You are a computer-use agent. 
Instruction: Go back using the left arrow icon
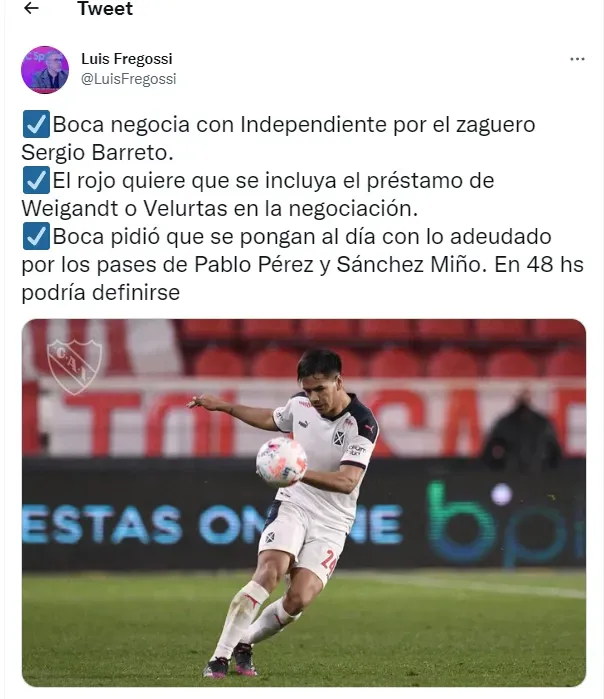click(31, 8)
